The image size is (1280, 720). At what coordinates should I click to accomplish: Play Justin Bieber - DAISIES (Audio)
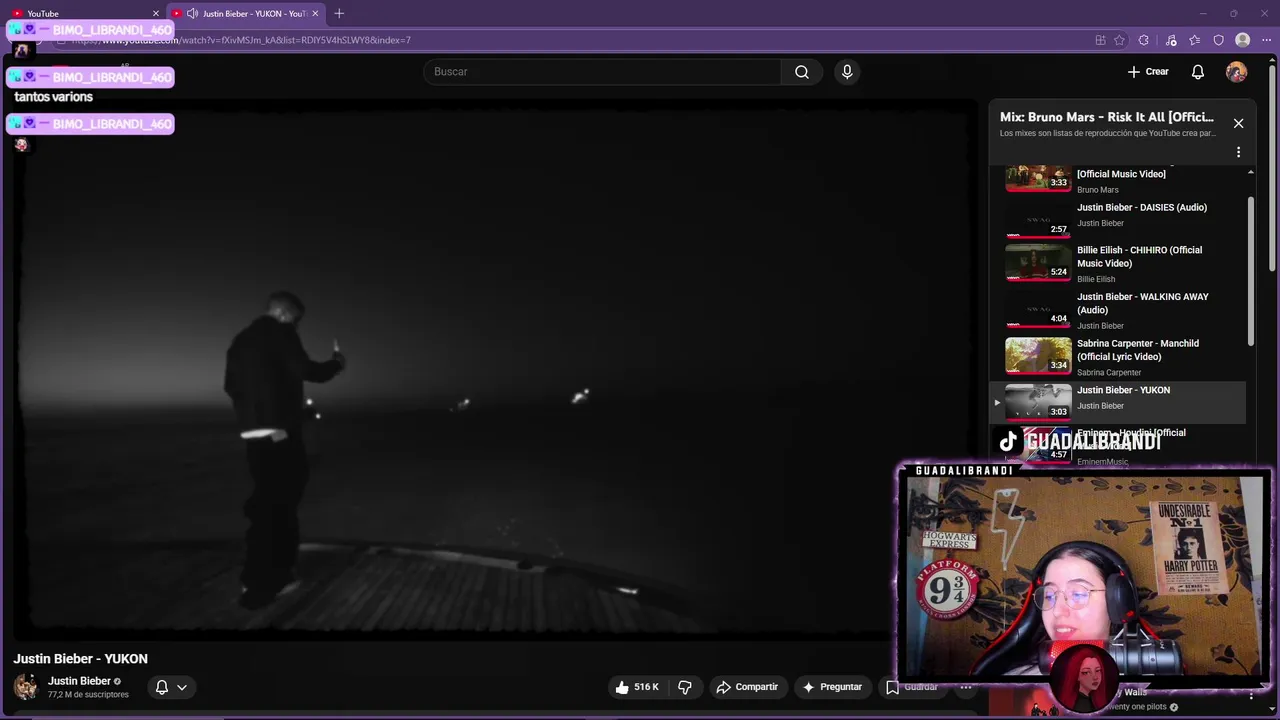[1142, 208]
